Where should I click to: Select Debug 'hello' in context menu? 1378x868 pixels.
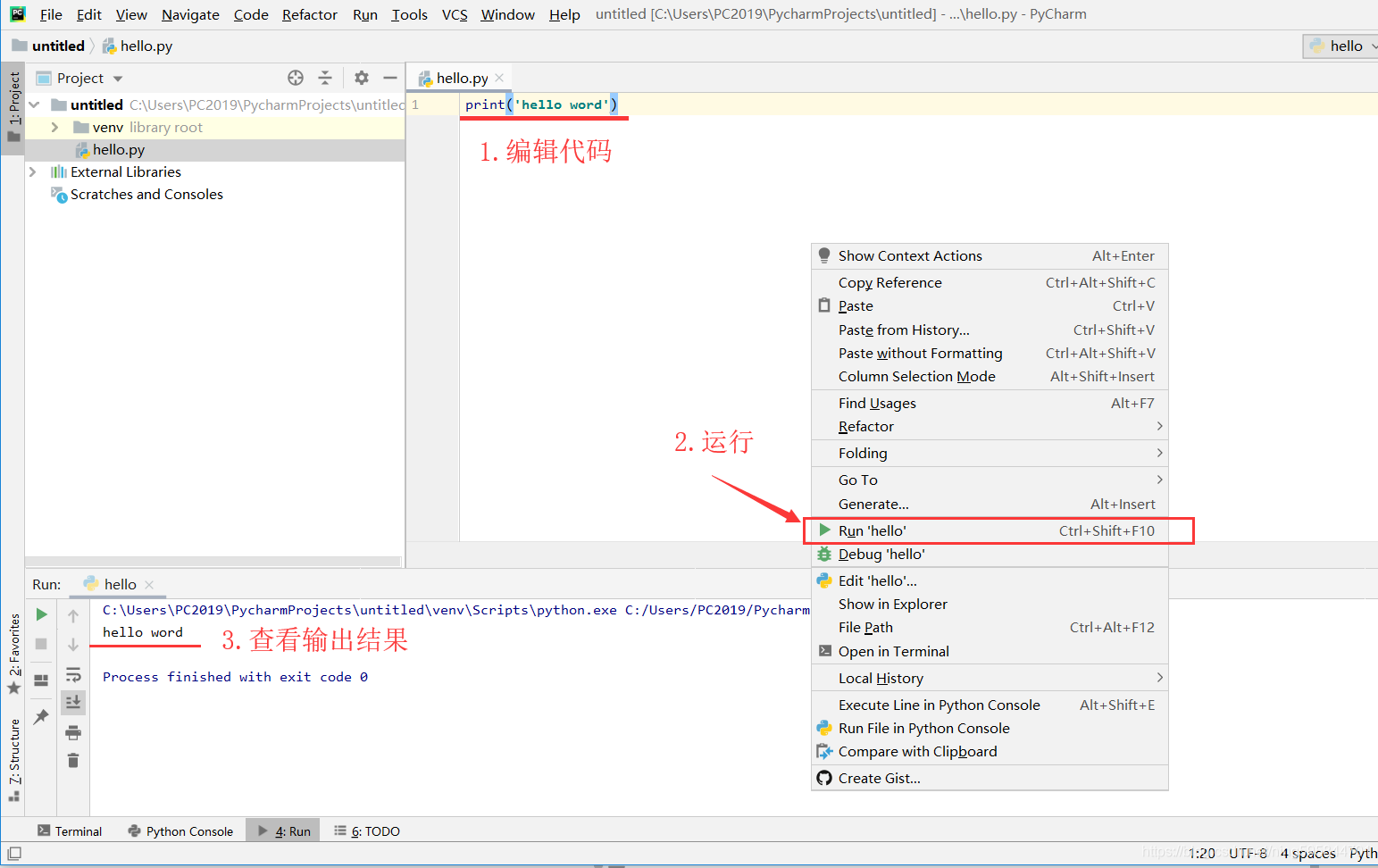(990, 554)
